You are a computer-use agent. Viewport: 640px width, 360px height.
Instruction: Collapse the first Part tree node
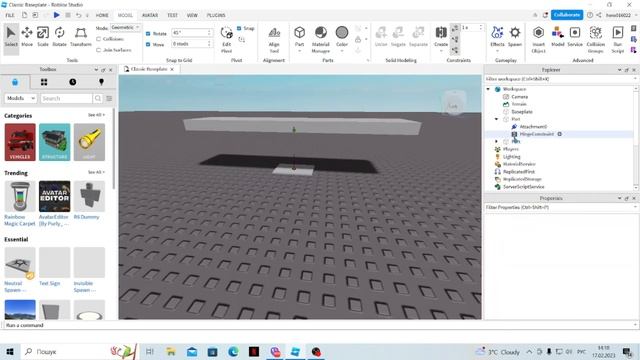(496, 119)
